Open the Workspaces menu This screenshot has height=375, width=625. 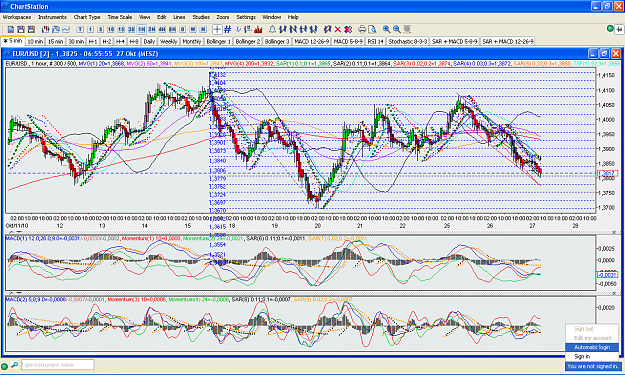coord(17,17)
